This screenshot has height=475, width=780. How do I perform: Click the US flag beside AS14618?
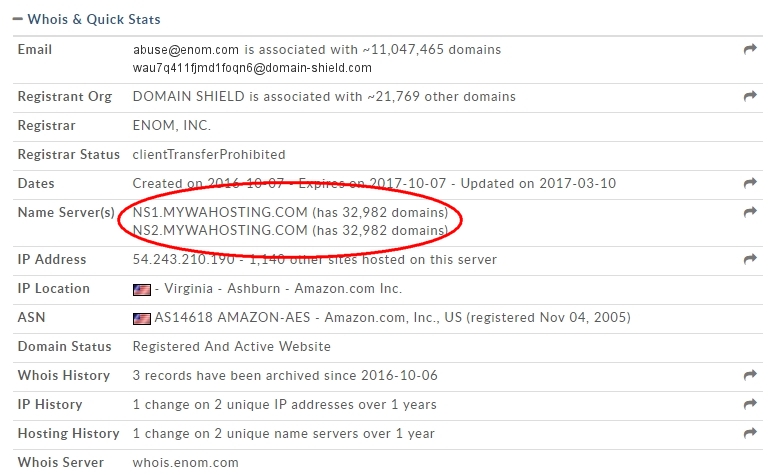pos(142,318)
